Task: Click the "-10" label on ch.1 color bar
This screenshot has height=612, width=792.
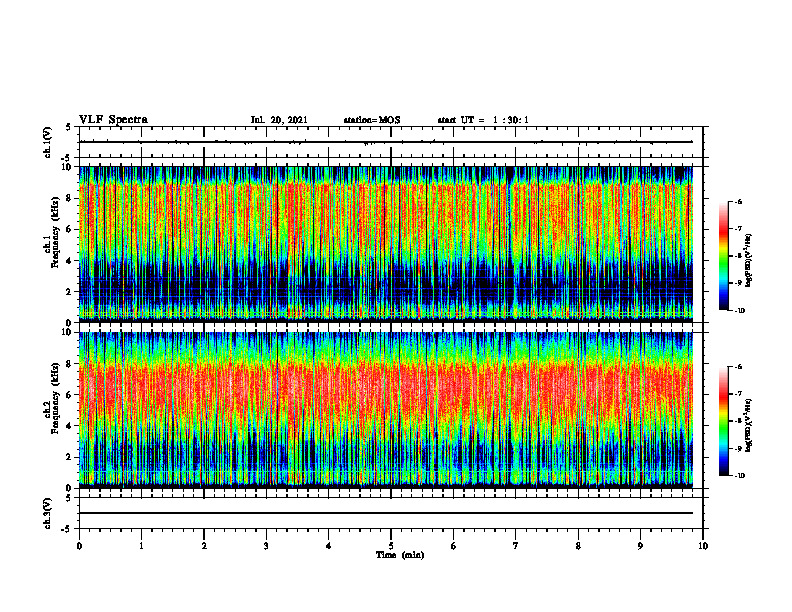Action: point(740,311)
